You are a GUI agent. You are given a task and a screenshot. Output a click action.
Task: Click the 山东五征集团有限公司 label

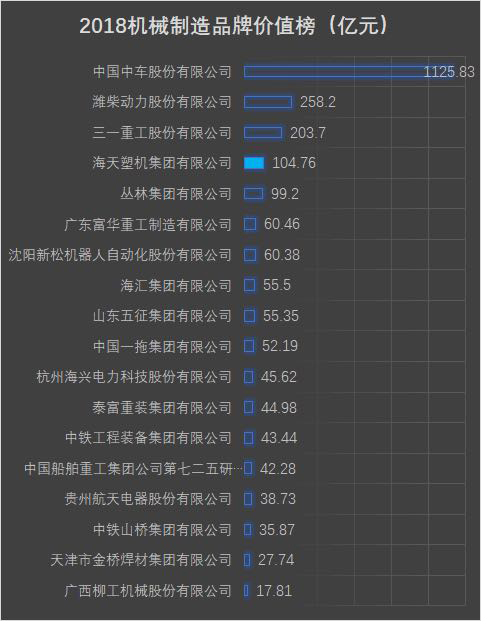coord(162,316)
